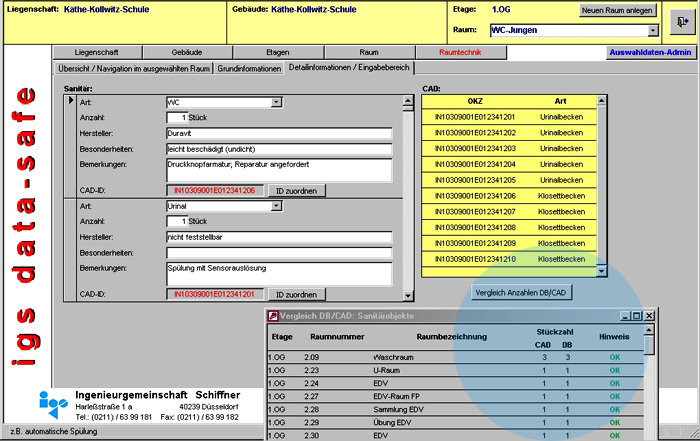The width and height of the screenshot is (700, 441).
Task: Click the exit door icon button
Action: 681,21
